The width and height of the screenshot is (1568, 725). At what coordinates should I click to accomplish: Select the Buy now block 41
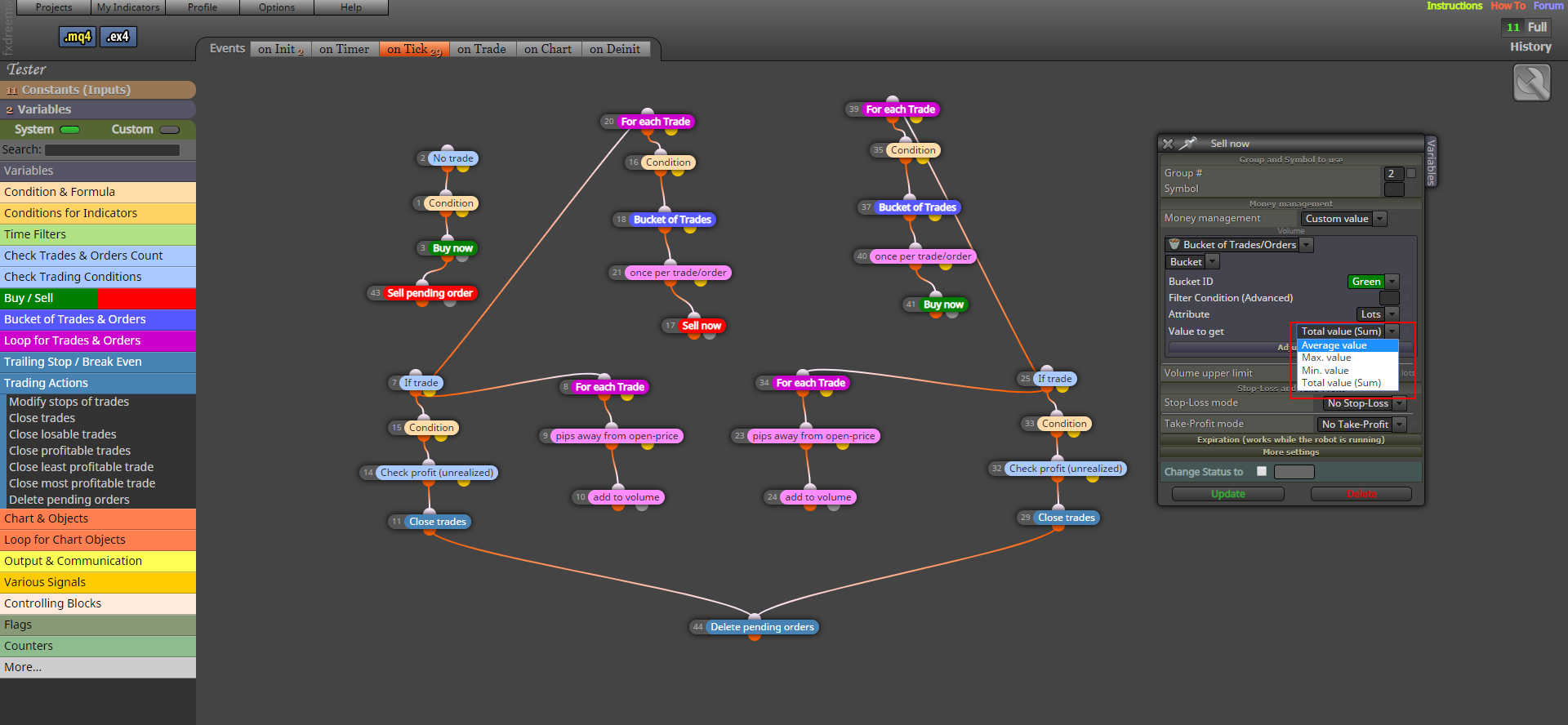click(943, 305)
